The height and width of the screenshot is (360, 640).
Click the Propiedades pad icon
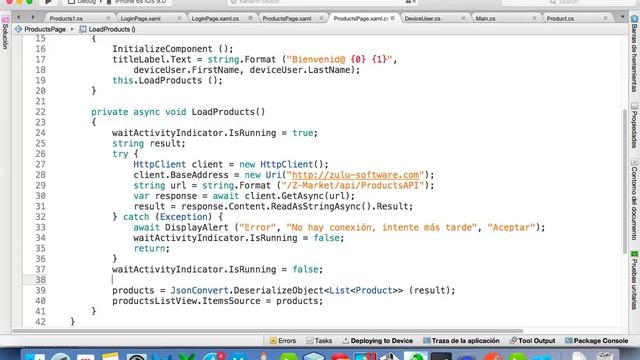click(x=634, y=106)
